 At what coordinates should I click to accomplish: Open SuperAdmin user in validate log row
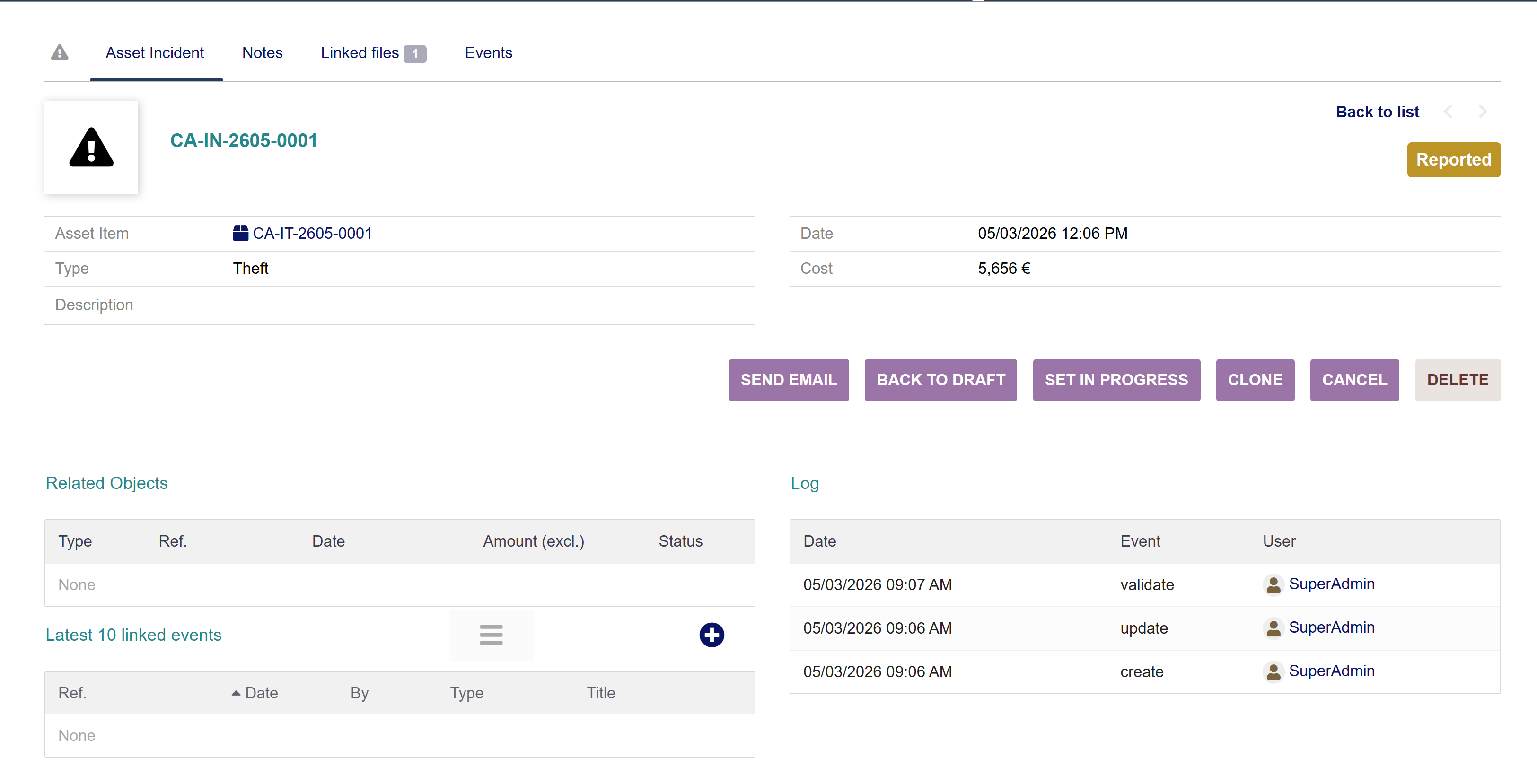1332,584
